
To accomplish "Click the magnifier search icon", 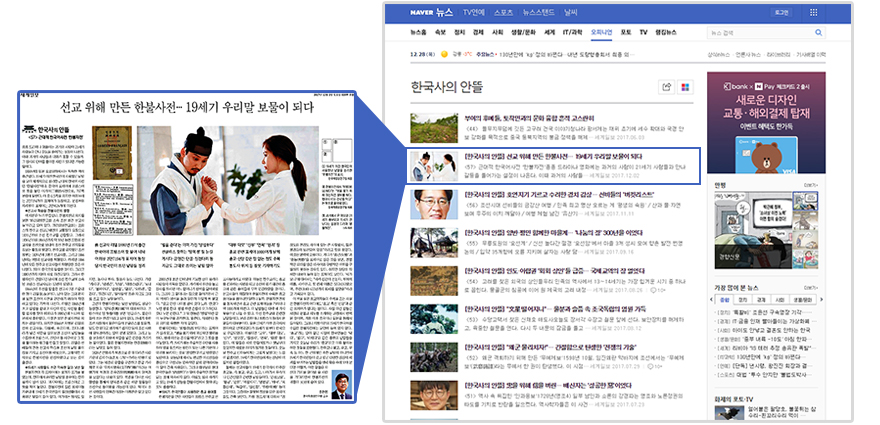I will click(x=818, y=33).
